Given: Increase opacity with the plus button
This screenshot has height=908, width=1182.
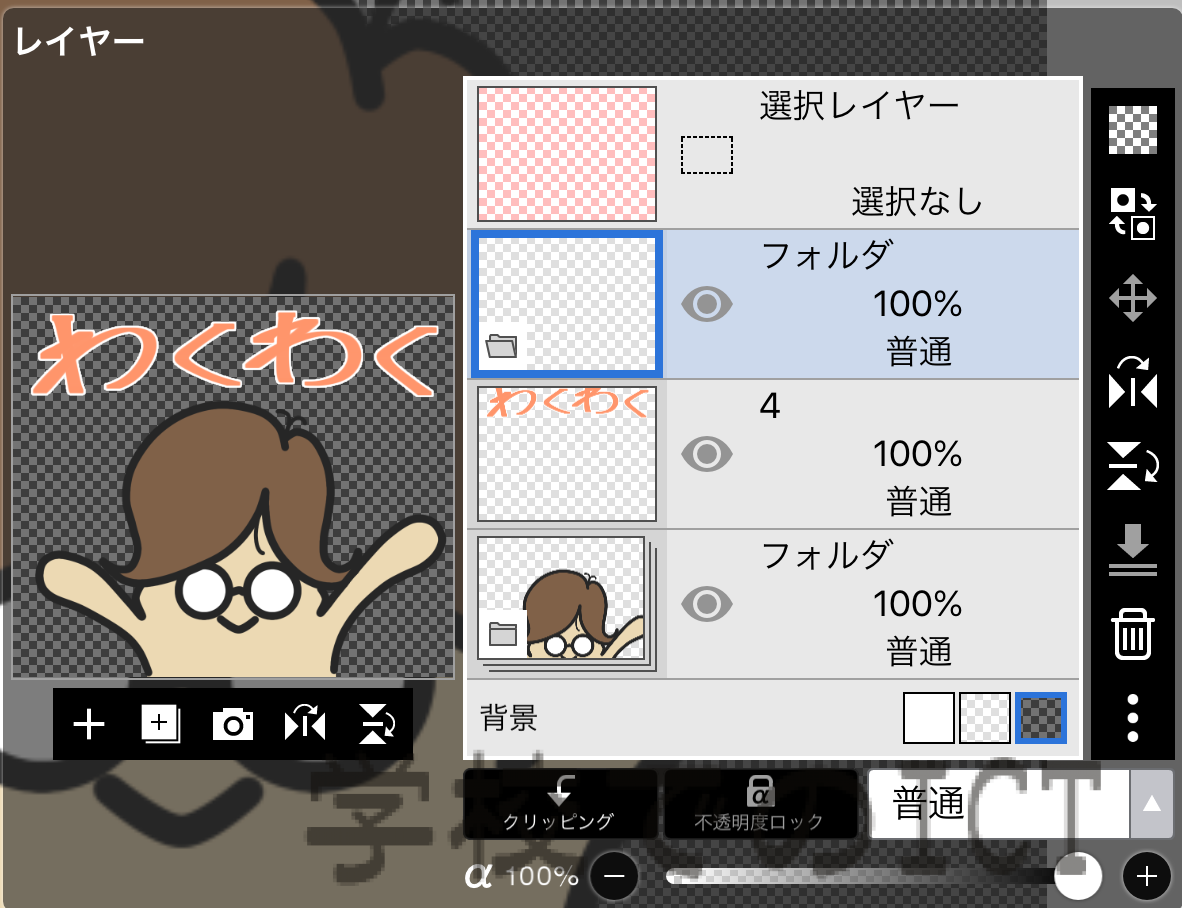Looking at the screenshot, I should 1147,876.
